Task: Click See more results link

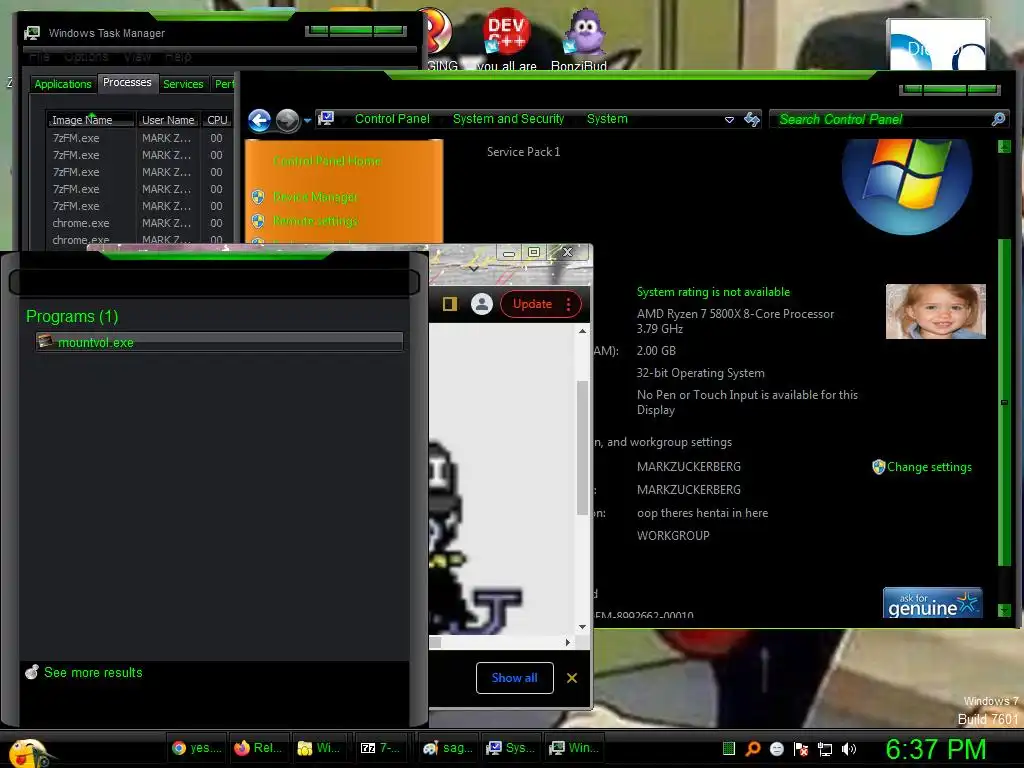Action: click(x=93, y=673)
